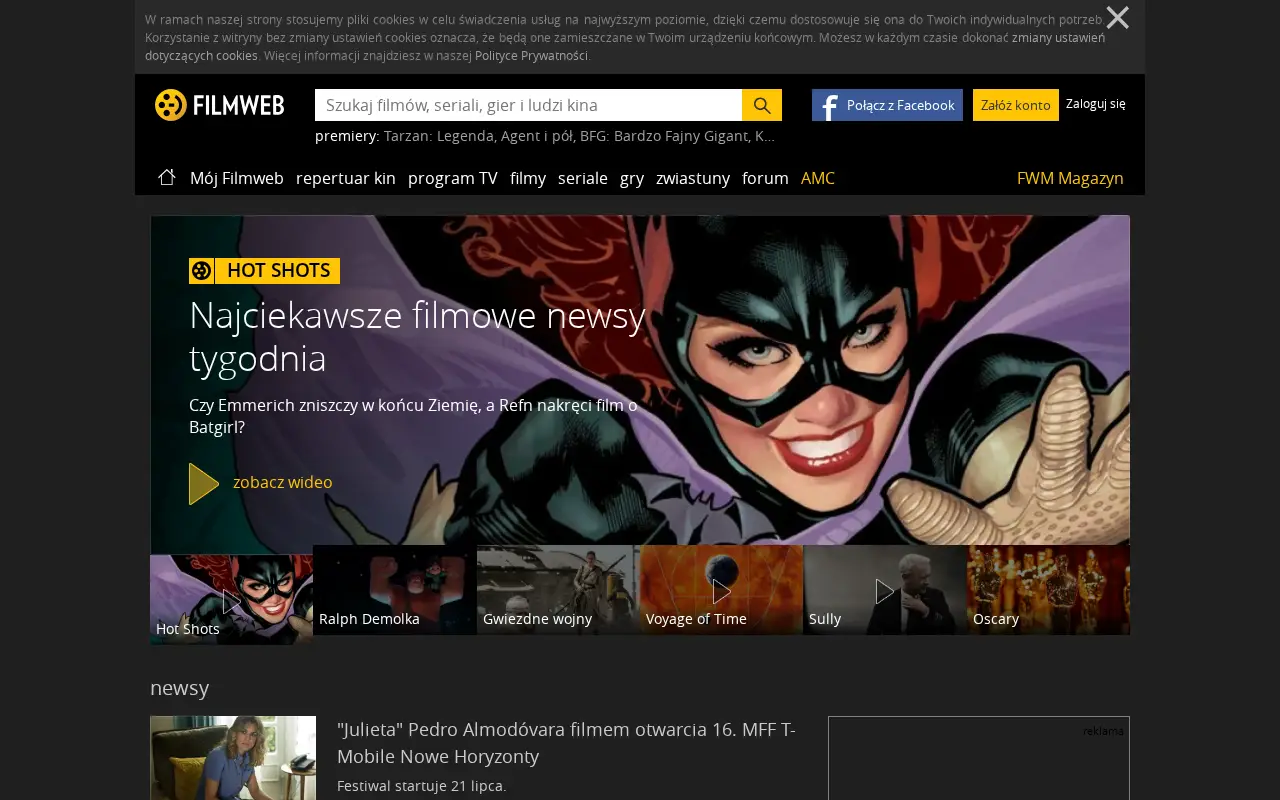Image resolution: width=1280 pixels, height=800 pixels.
Task: Click the search magnifier button
Action: tap(762, 105)
